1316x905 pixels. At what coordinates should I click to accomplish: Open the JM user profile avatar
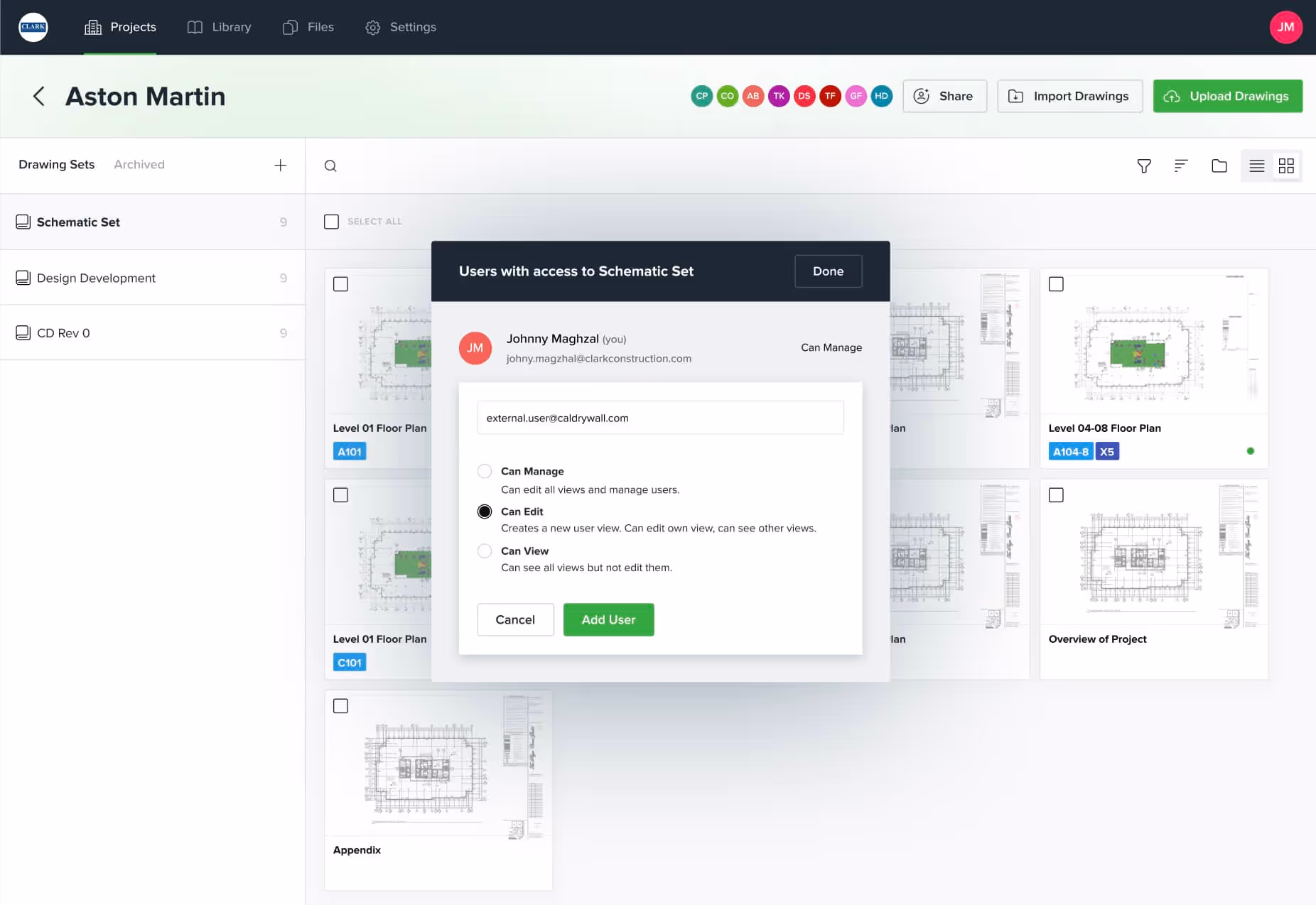1285,27
